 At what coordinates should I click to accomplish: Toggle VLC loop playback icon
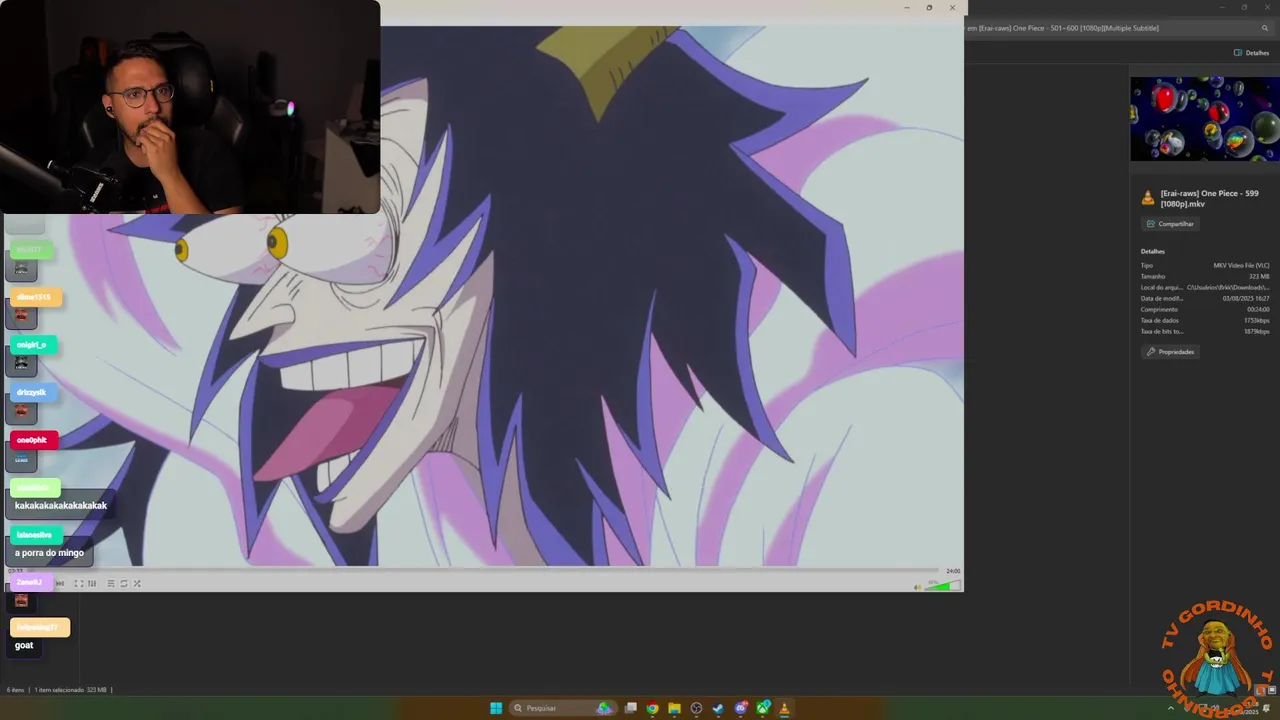[124, 583]
